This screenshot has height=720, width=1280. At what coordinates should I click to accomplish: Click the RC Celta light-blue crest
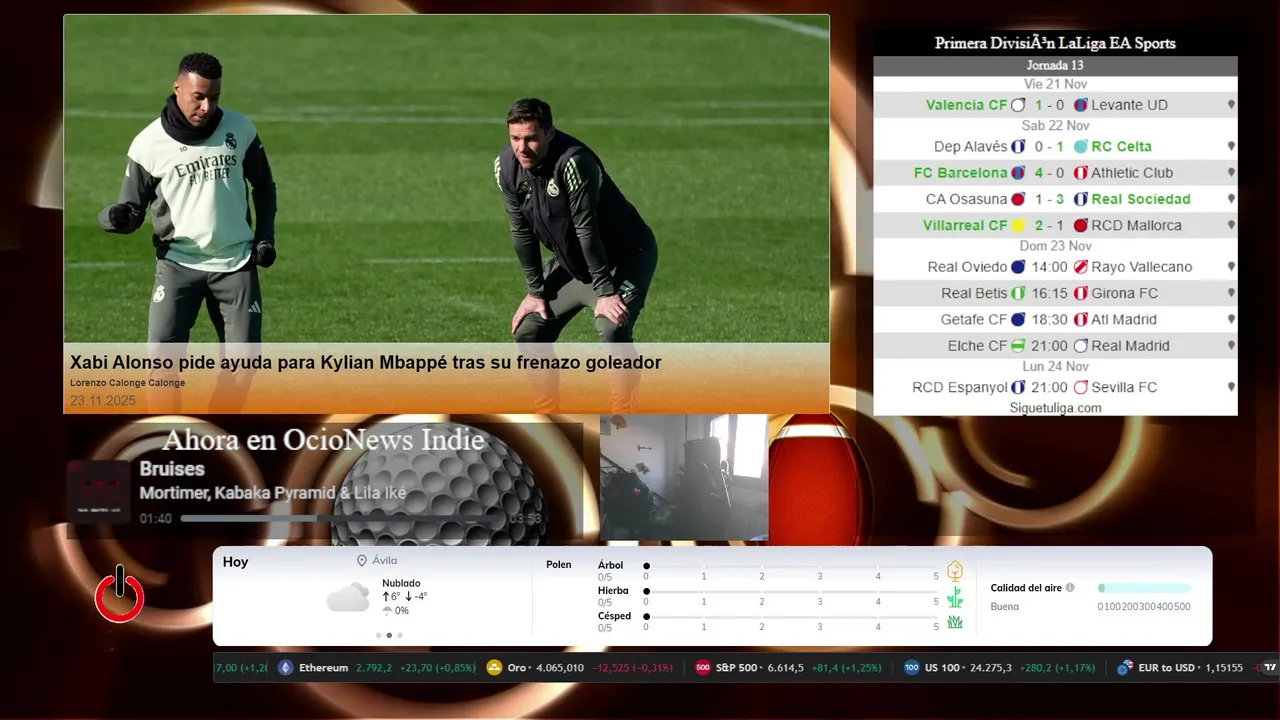click(1080, 146)
